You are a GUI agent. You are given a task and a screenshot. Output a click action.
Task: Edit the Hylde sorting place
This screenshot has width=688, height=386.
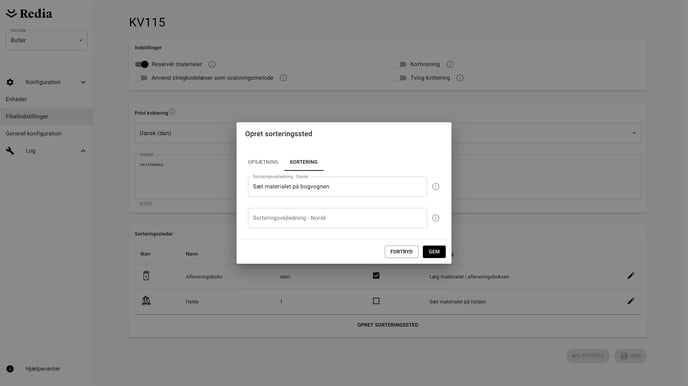coord(631,301)
